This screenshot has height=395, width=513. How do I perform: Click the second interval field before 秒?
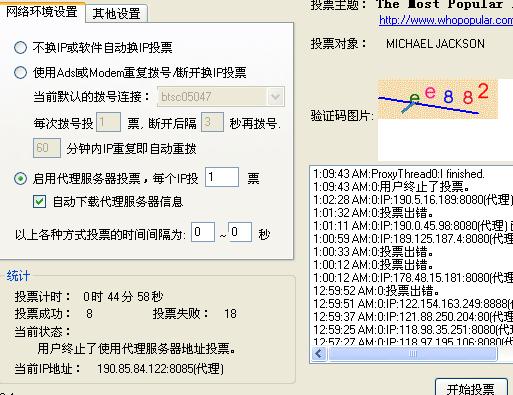(x=239, y=232)
